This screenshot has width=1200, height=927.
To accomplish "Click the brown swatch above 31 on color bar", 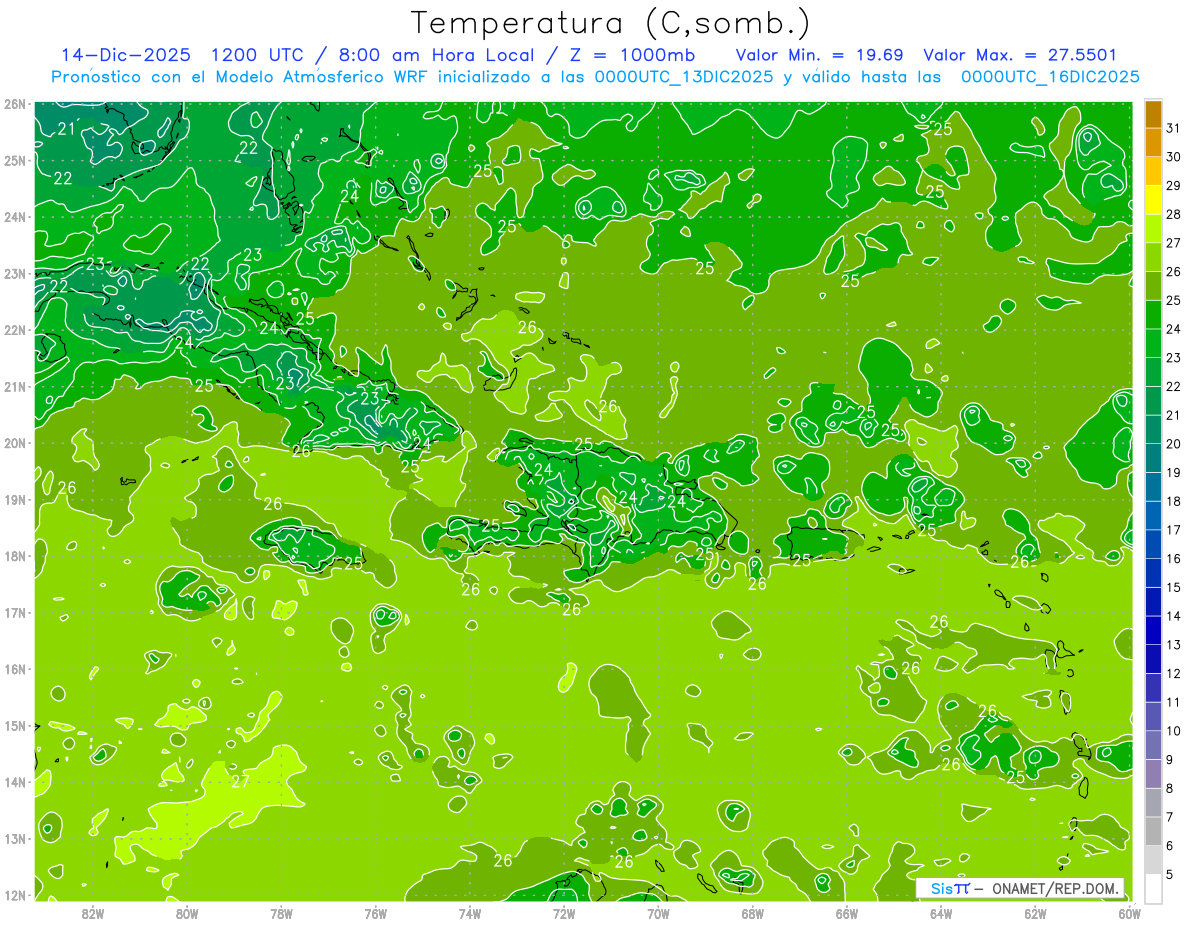I will (1153, 114).
